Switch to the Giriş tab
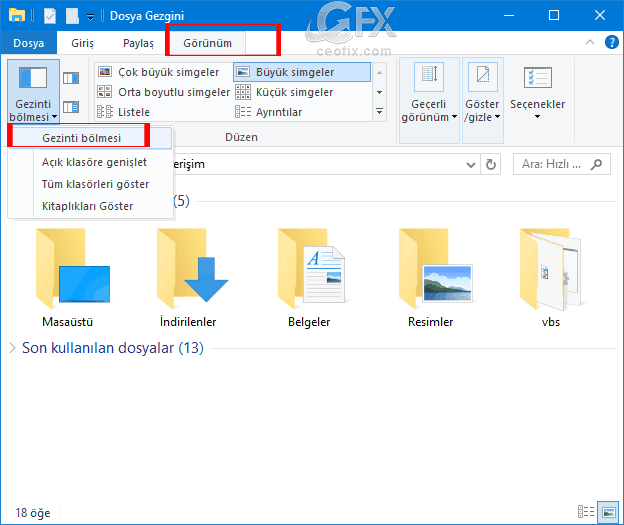Viewport: 624px width, 525px height. point(82,43)
